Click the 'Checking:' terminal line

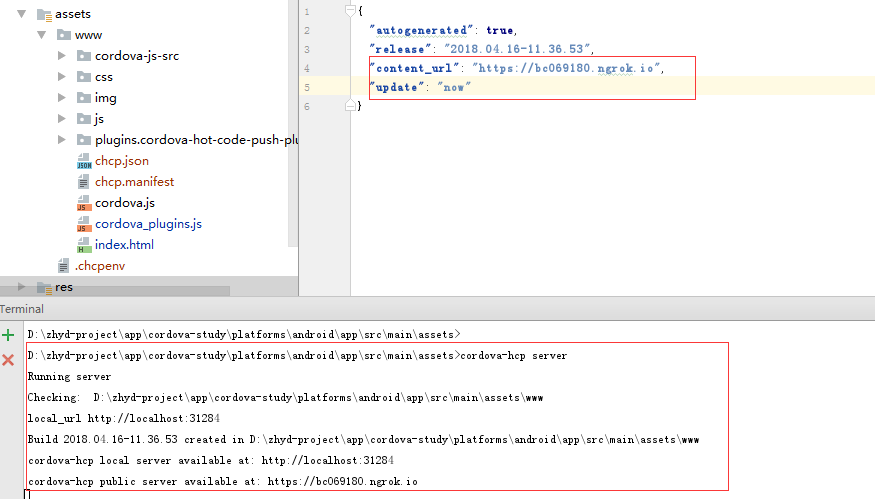point(285,397)
